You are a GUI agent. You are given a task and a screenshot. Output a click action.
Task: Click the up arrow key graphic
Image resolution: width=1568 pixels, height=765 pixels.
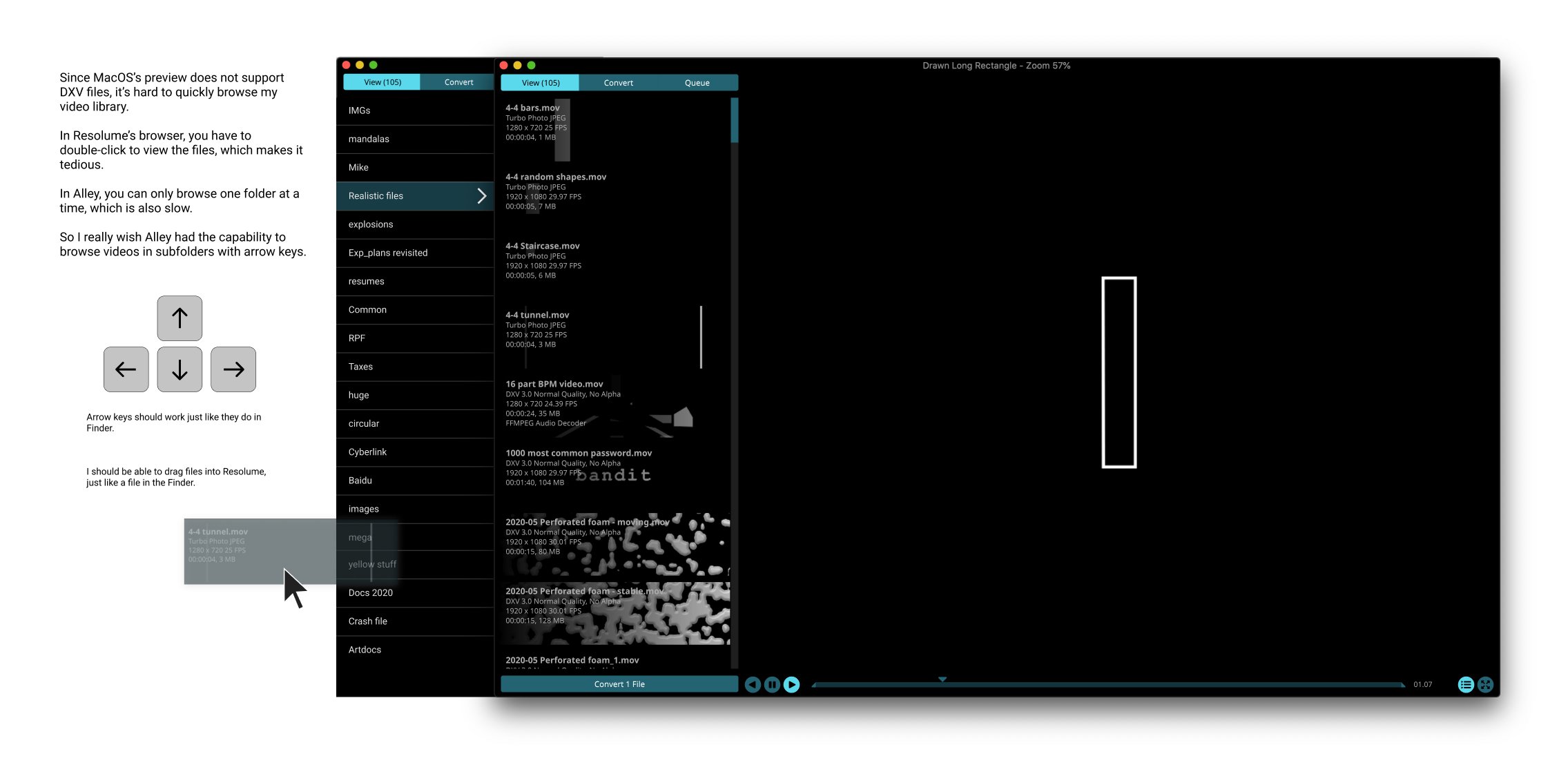tap(180, 318)
